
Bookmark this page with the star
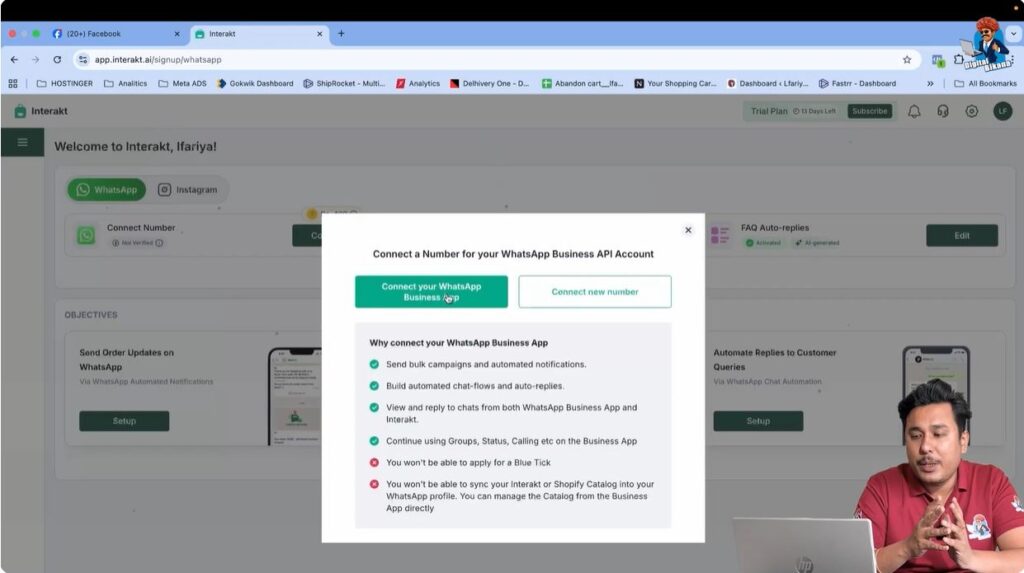coord(906,59)
